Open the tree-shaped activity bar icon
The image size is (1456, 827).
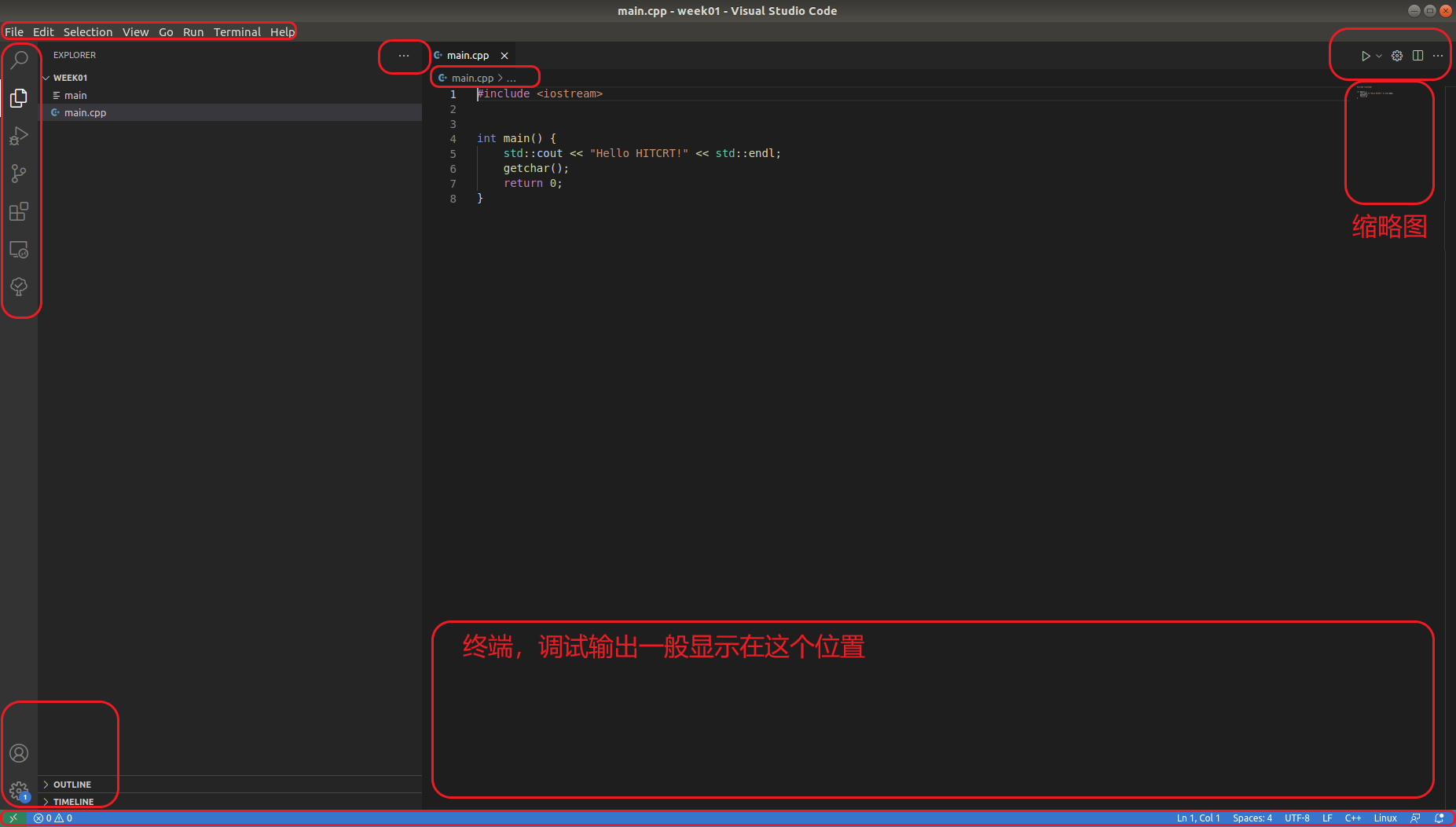[19, 287]
